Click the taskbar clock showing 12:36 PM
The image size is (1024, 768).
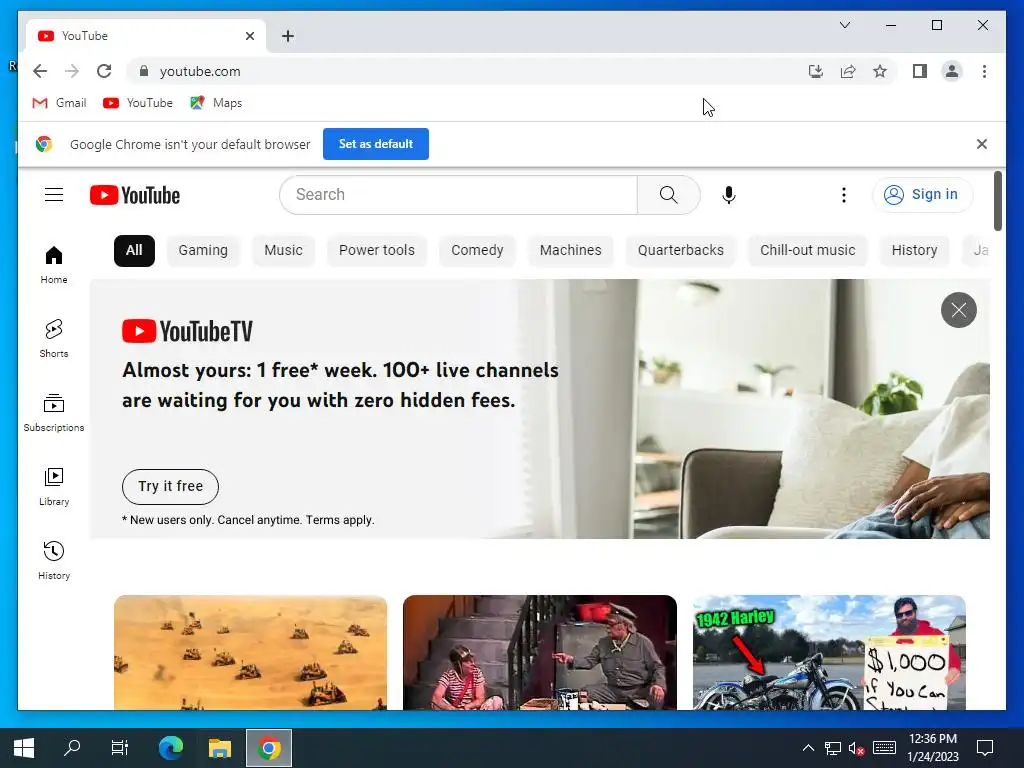click(933, 748)
